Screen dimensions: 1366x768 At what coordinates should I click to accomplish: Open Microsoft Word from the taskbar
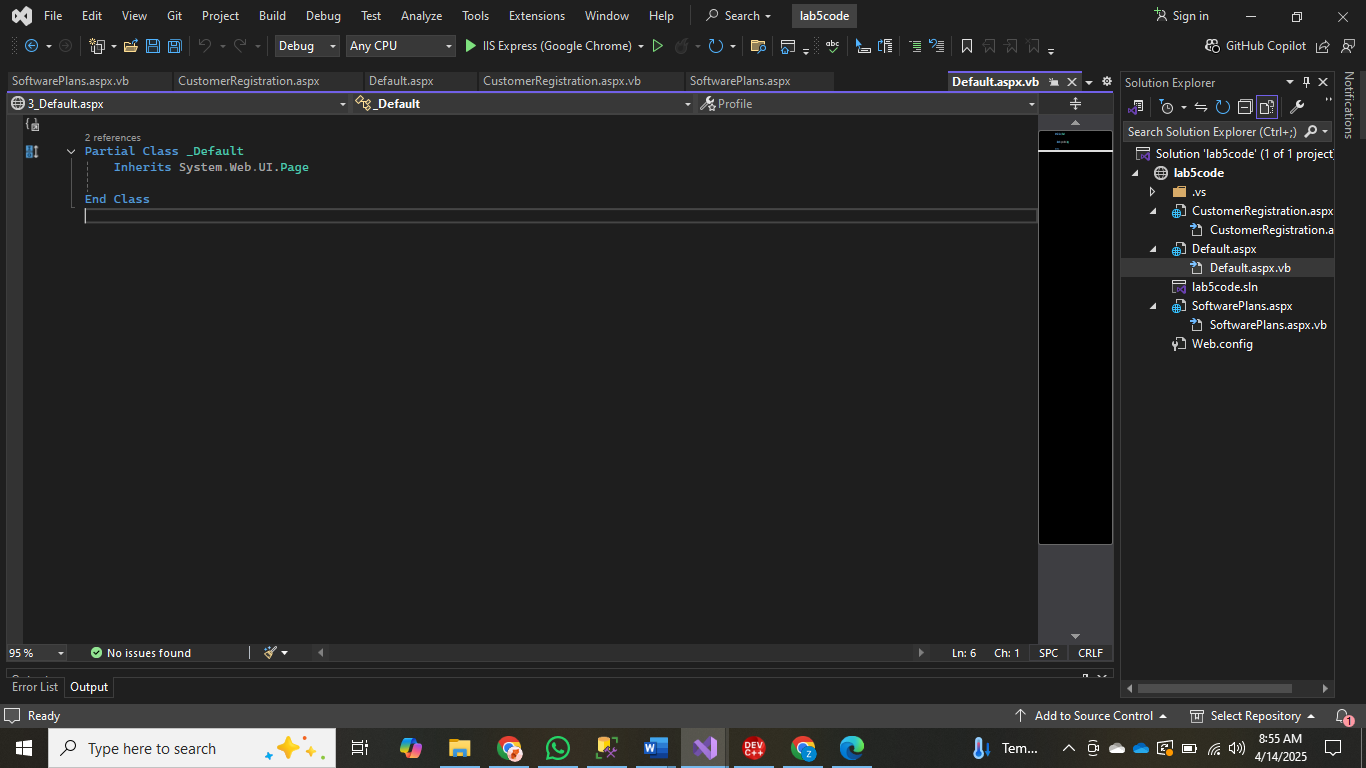[x=655, y=748]
